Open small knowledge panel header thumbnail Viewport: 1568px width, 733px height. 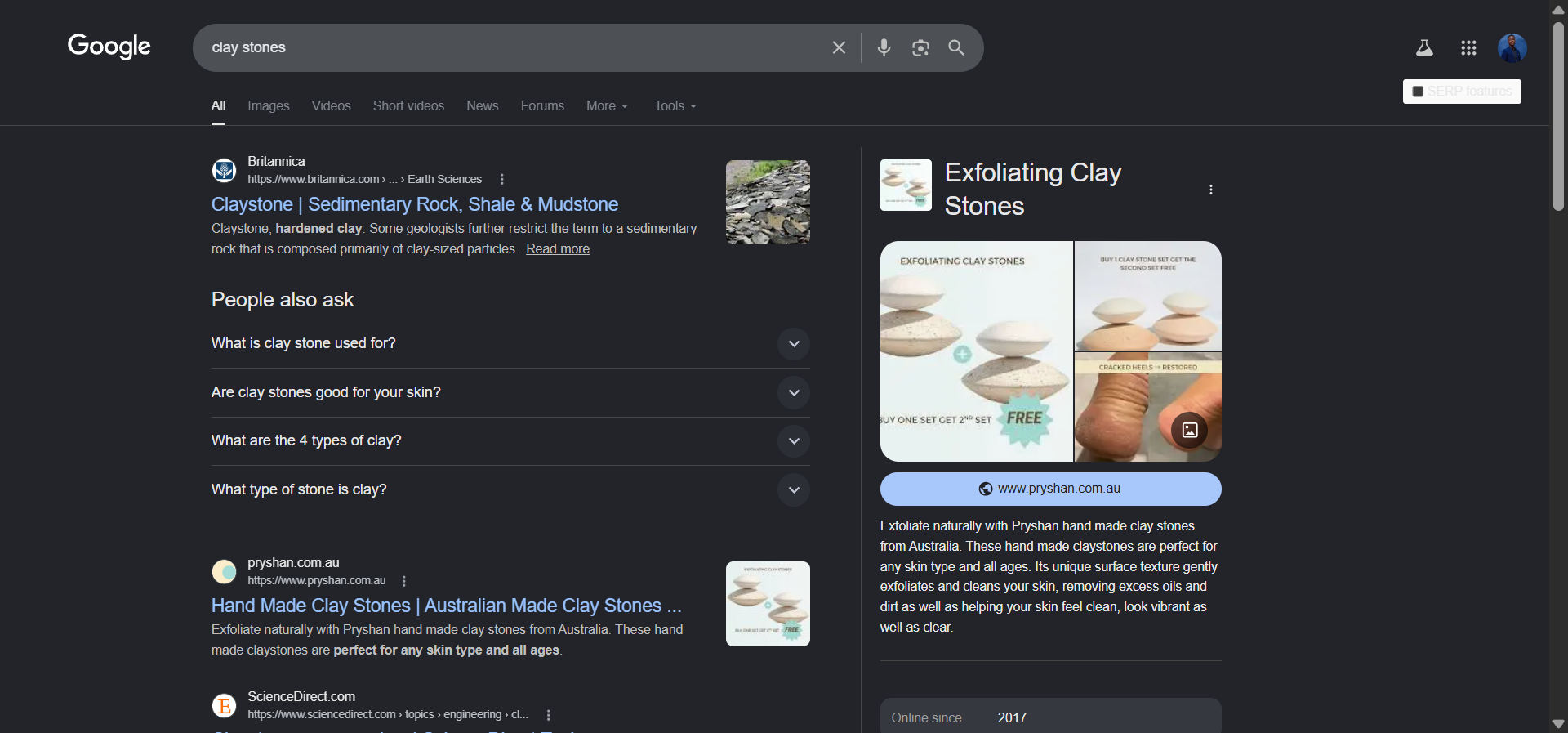pyautogui.click(x=906, y=185)
